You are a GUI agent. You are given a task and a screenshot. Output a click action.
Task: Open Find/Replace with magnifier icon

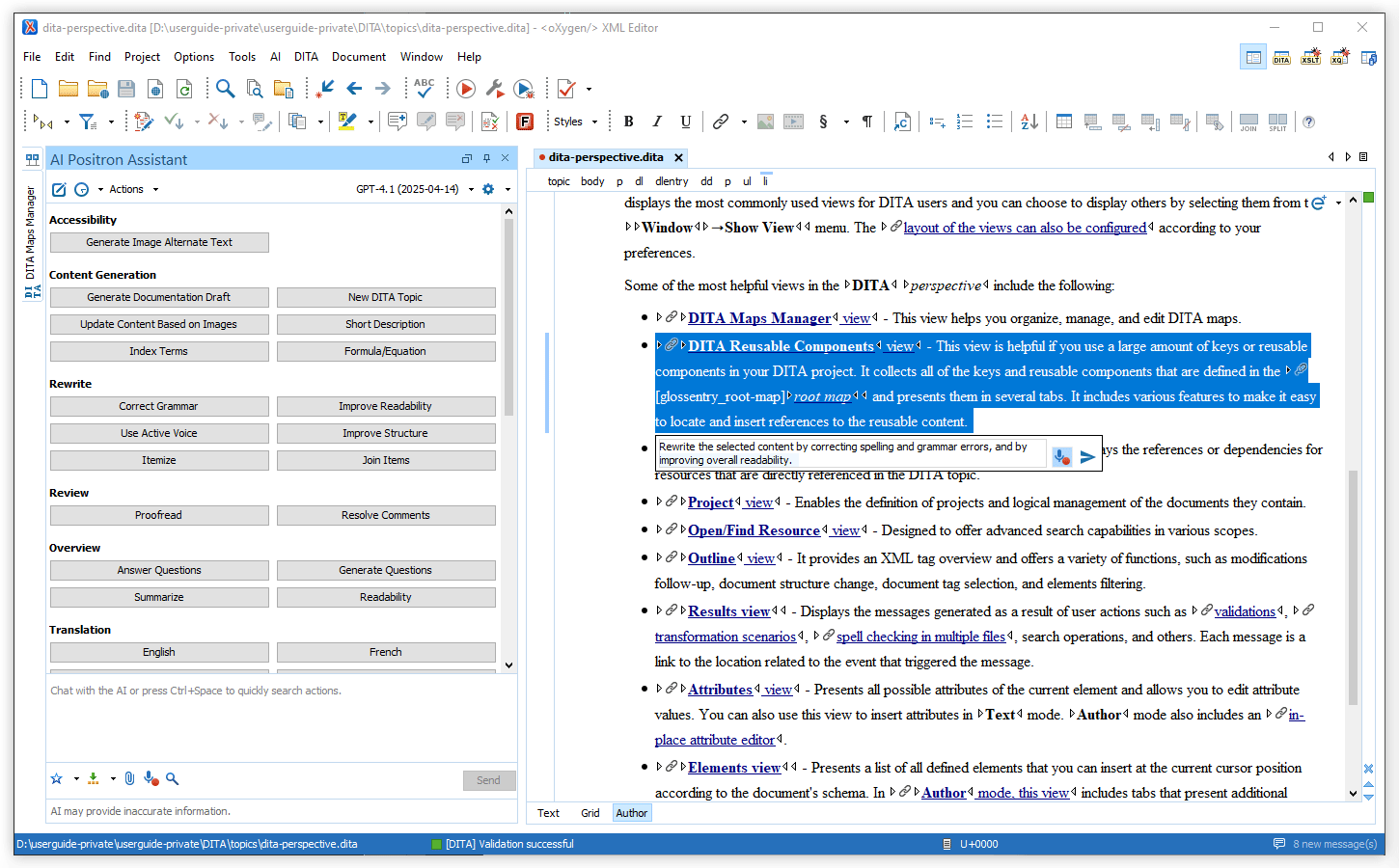point(225,89)
